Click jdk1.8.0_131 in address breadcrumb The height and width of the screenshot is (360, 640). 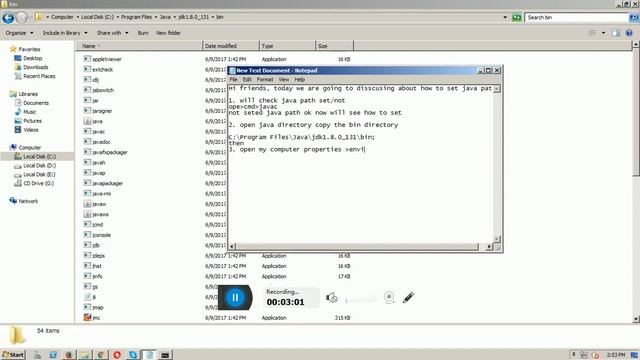tap(193, 17)
